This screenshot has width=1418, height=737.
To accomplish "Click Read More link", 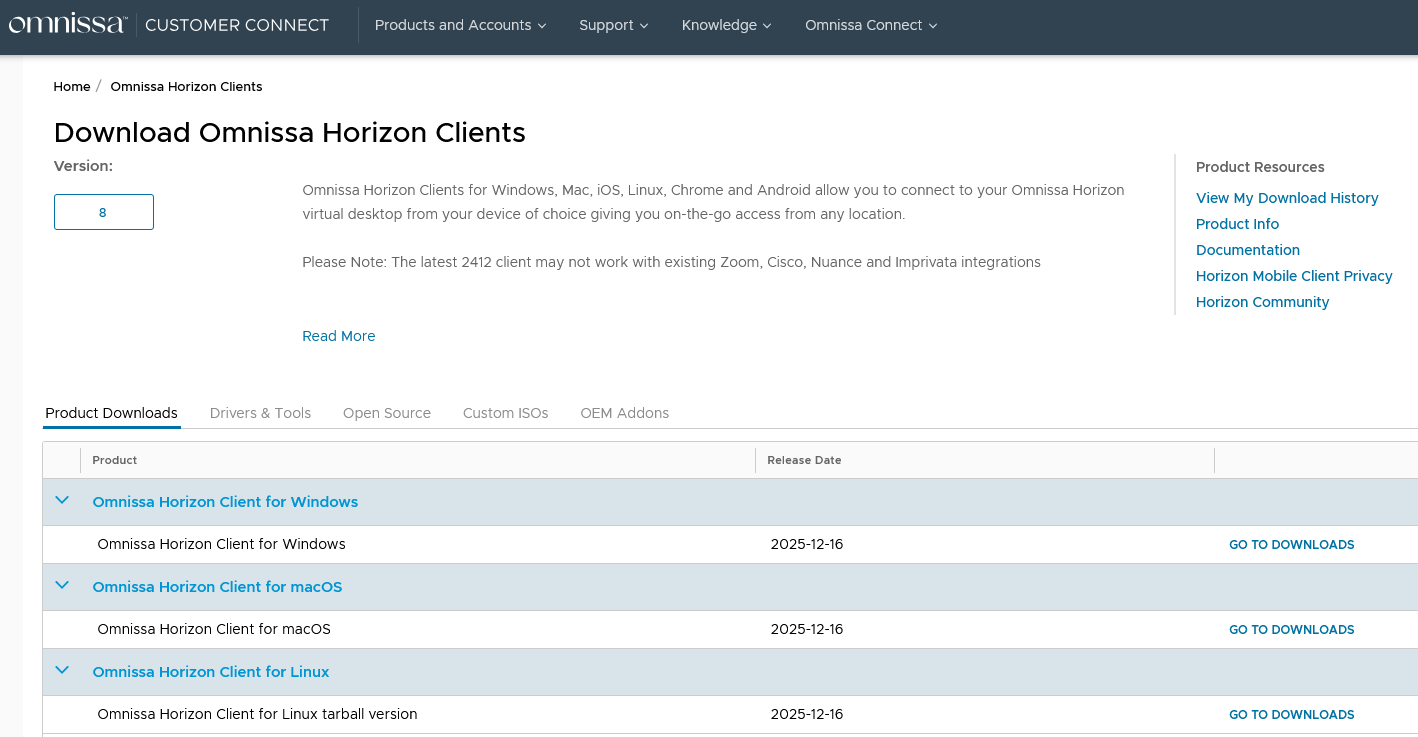I will point(338,336).
